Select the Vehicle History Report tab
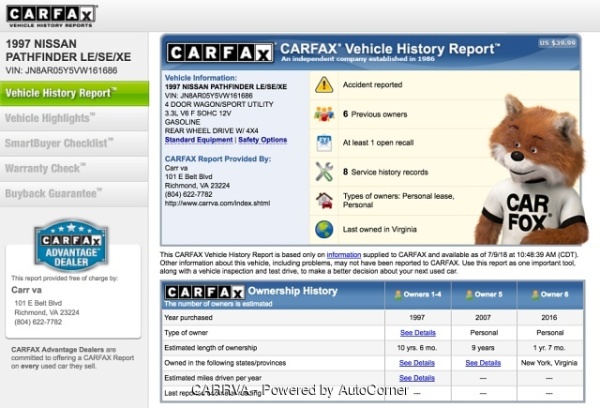600x408 pixels. [x=74, y=93]
